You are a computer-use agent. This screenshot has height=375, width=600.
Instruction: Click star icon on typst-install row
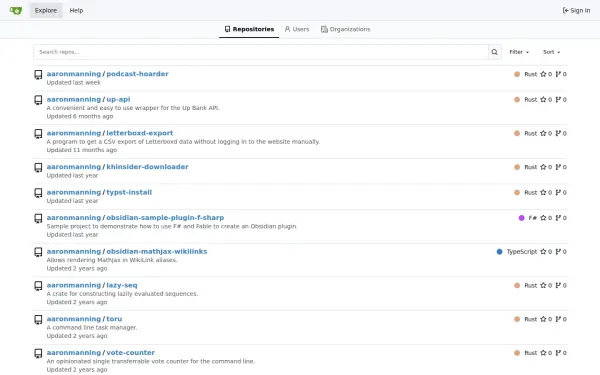pos(543,192)
